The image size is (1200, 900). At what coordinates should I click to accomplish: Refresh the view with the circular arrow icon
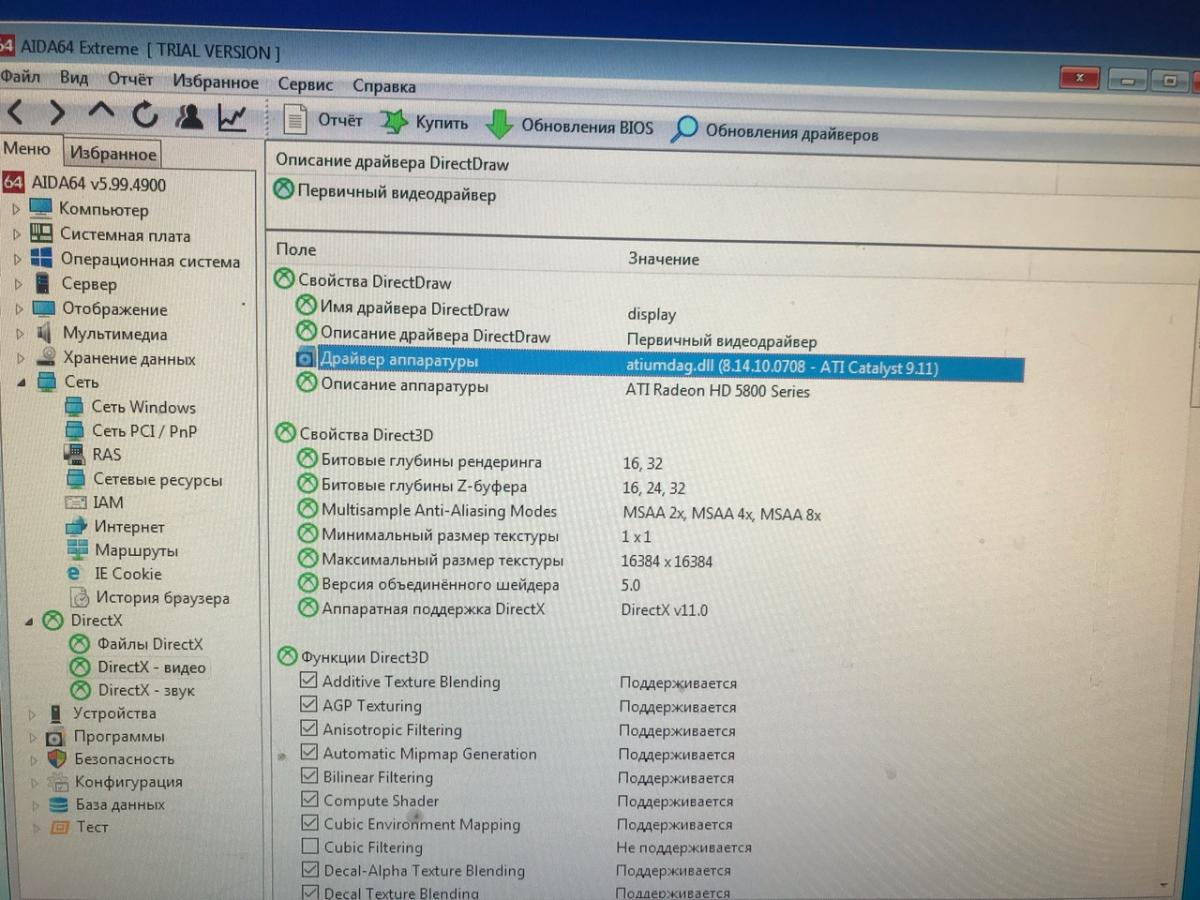tap(145, 115)
